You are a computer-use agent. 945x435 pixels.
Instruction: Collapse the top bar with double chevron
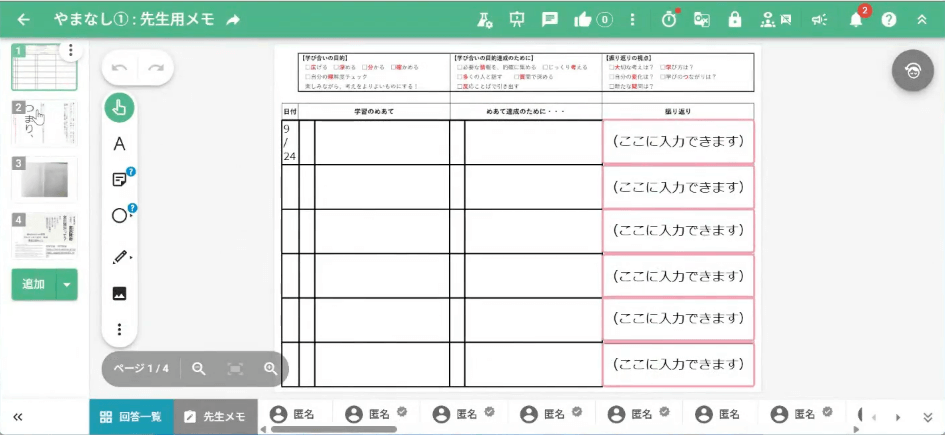(921, 20)
